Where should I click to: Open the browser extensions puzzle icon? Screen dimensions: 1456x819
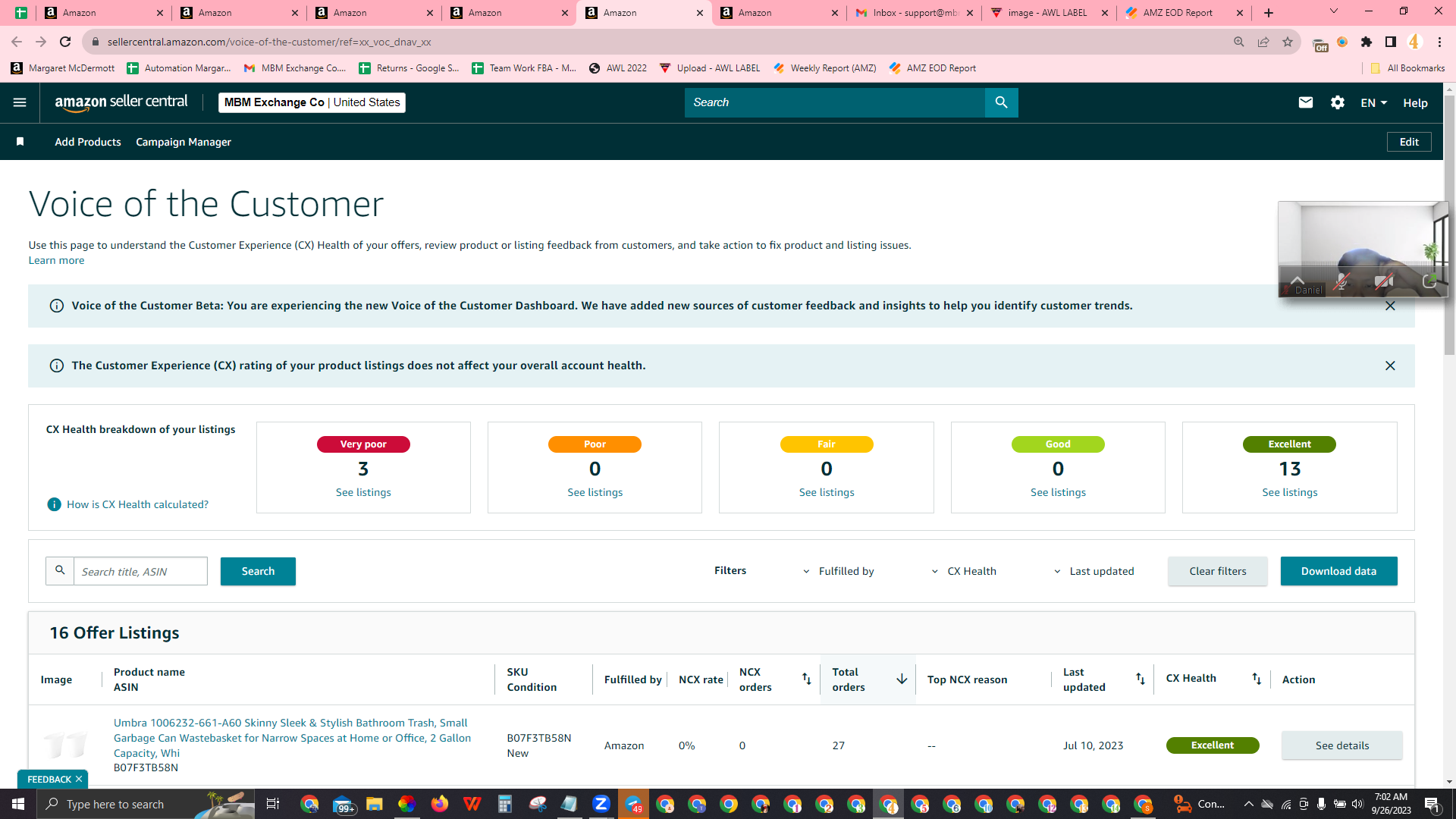click(x=1367, y=42)
